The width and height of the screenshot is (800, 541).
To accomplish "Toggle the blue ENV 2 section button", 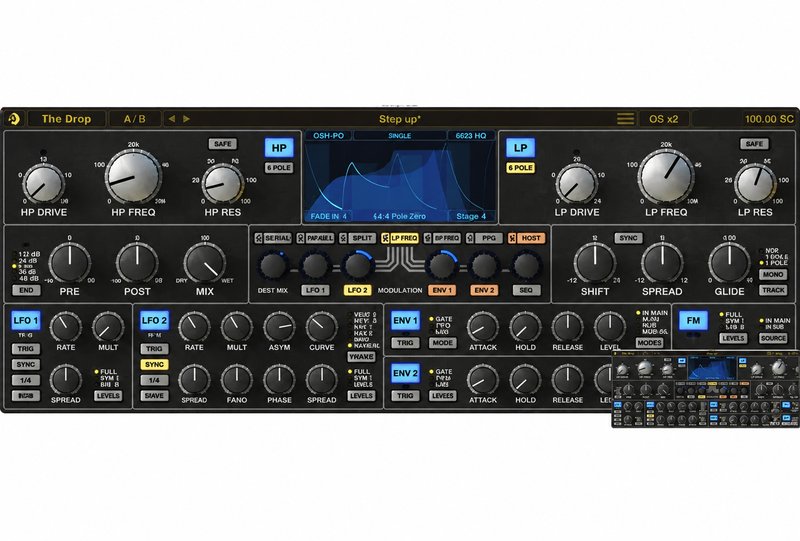I will click(x=406, y=373).
